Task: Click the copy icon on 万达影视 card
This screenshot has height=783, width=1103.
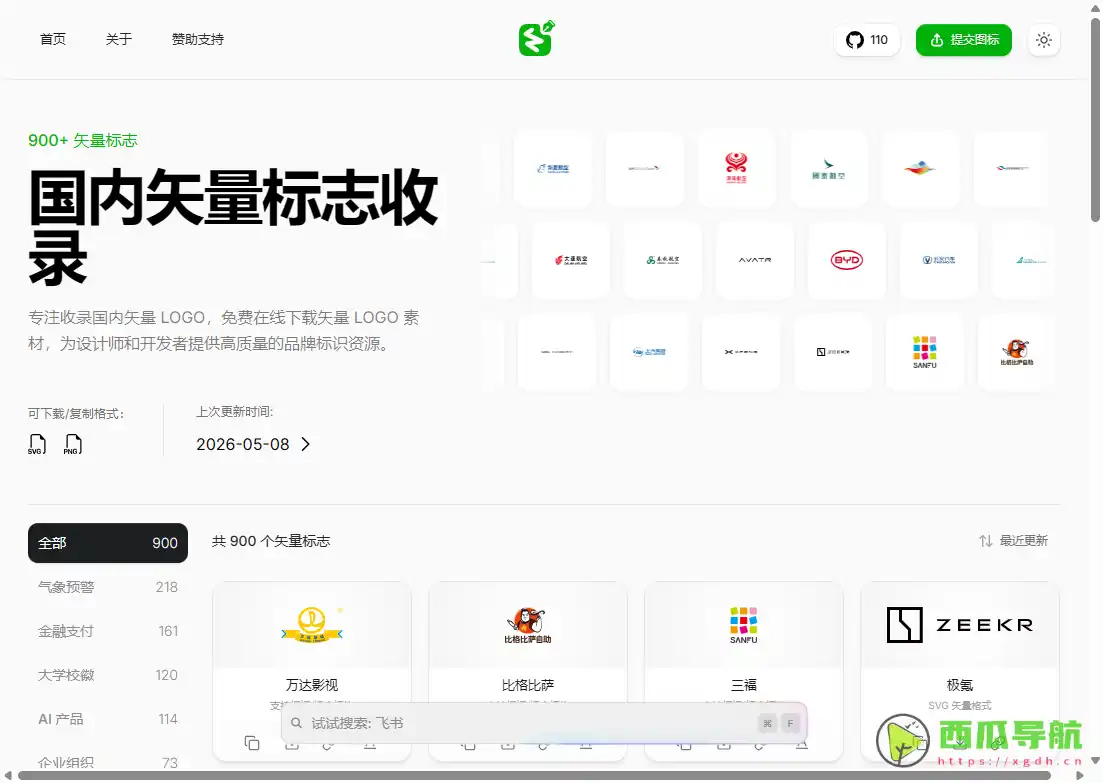Action: pos(252,743)
